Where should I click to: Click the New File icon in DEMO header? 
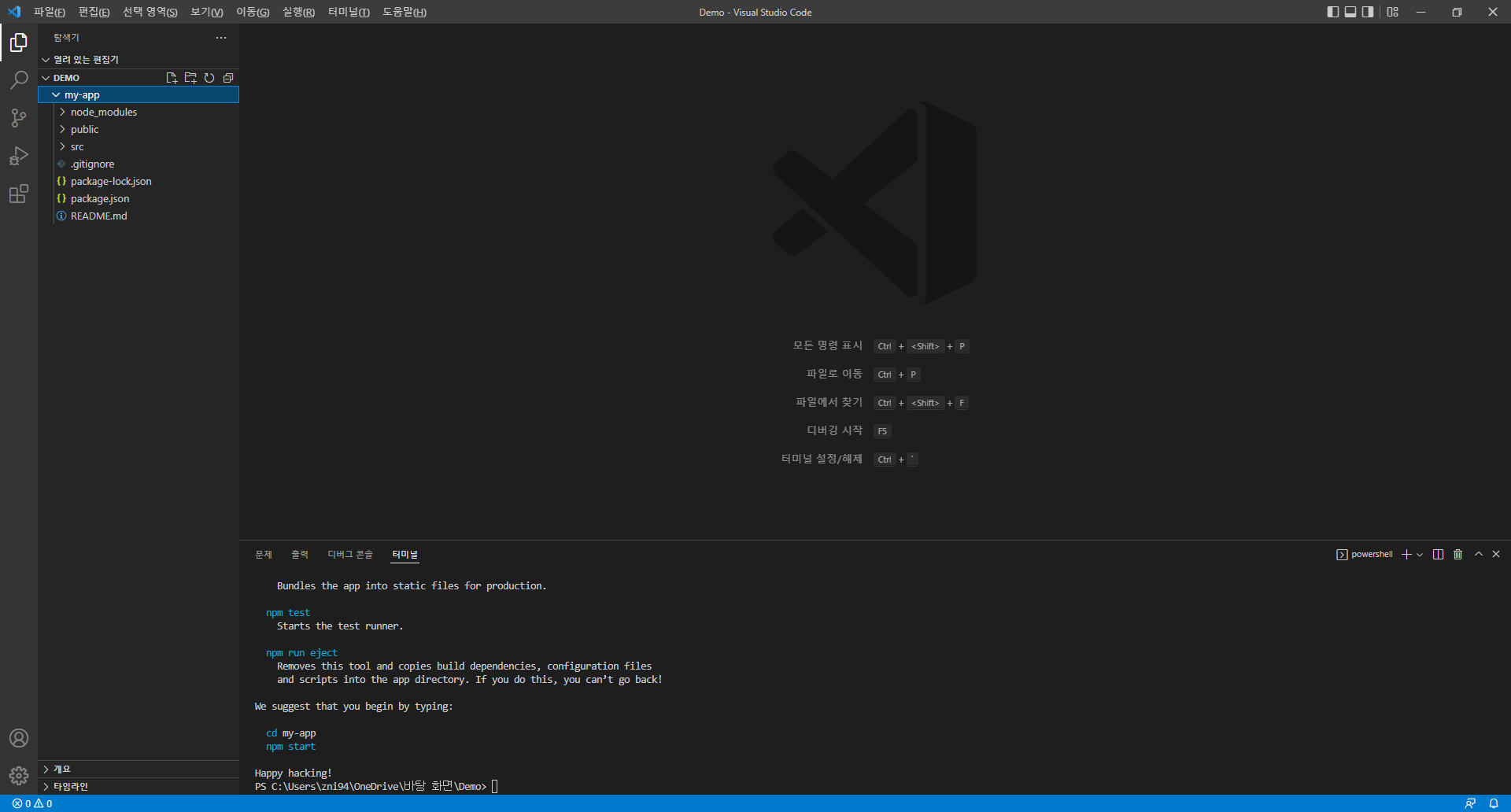[172, 78]
